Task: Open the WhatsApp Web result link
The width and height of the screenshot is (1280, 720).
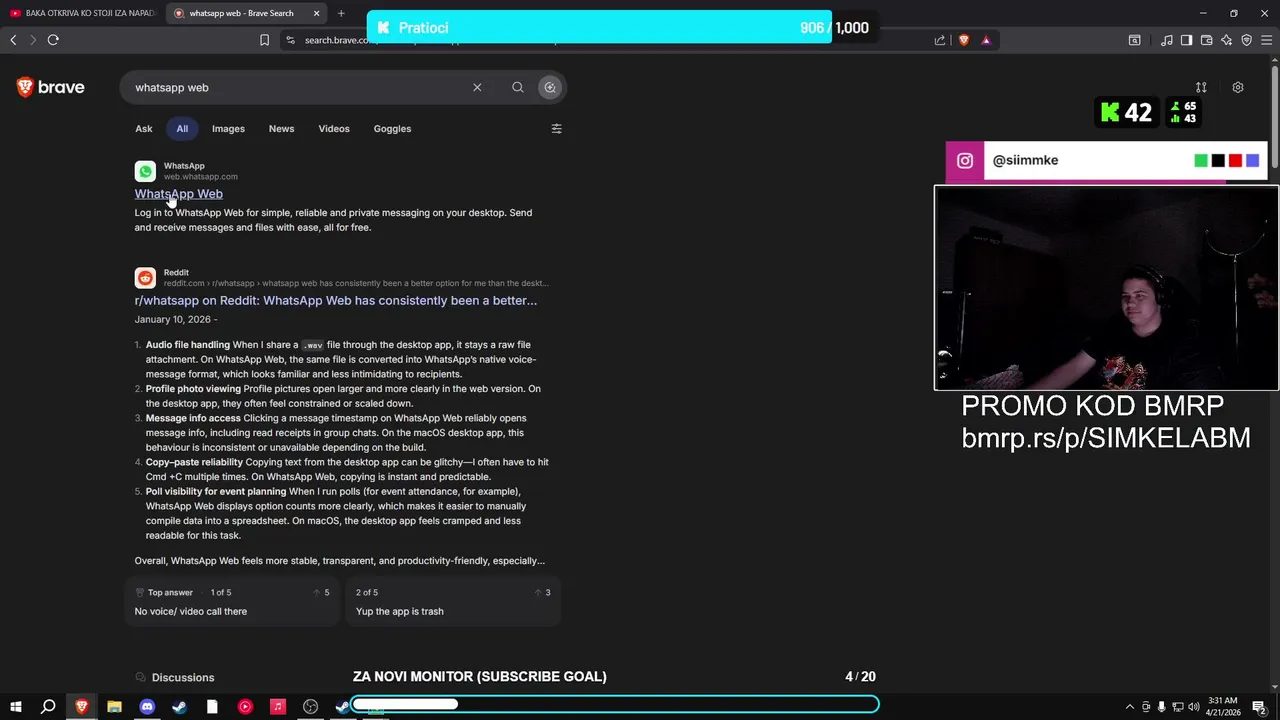Action: click(179, 194)
